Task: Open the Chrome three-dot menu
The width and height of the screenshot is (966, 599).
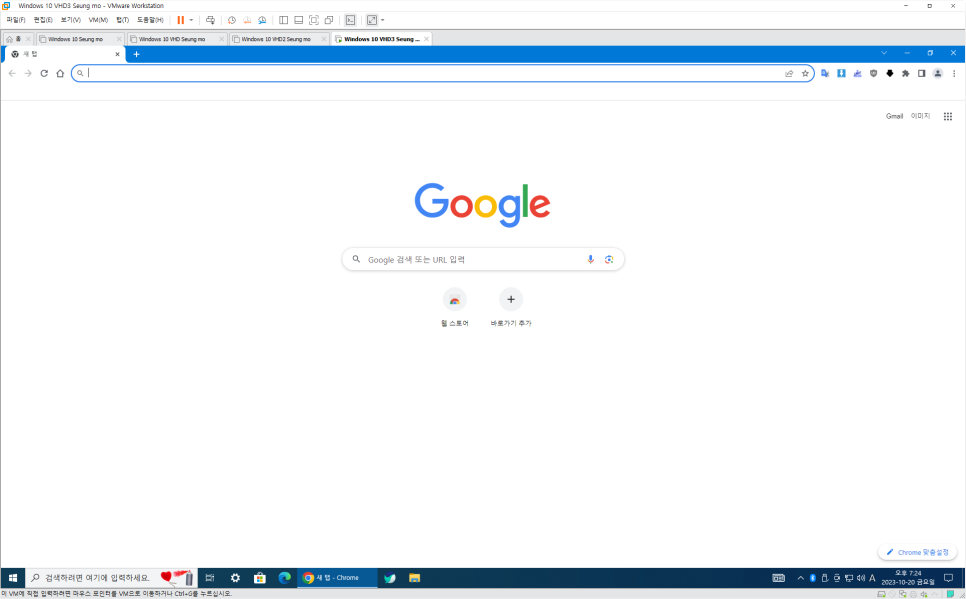Action: coord(954,73)
